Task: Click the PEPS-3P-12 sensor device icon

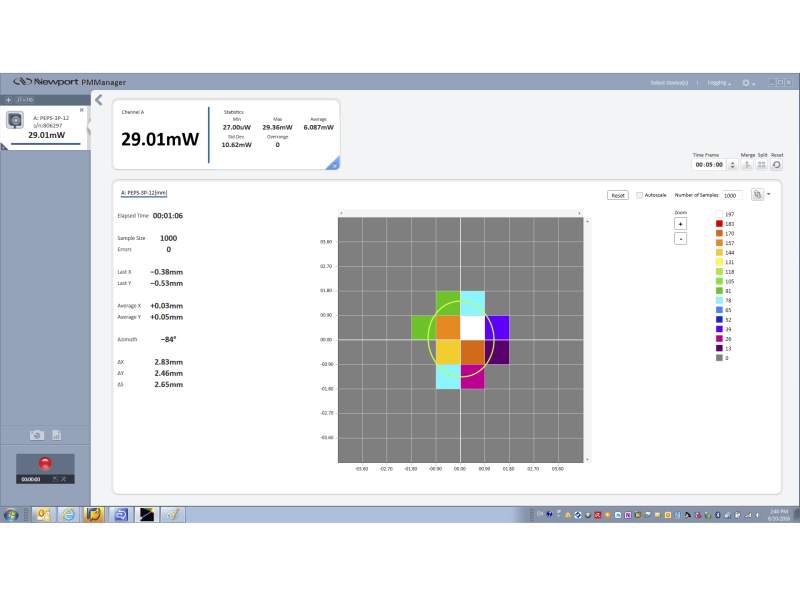Action: 16,120
